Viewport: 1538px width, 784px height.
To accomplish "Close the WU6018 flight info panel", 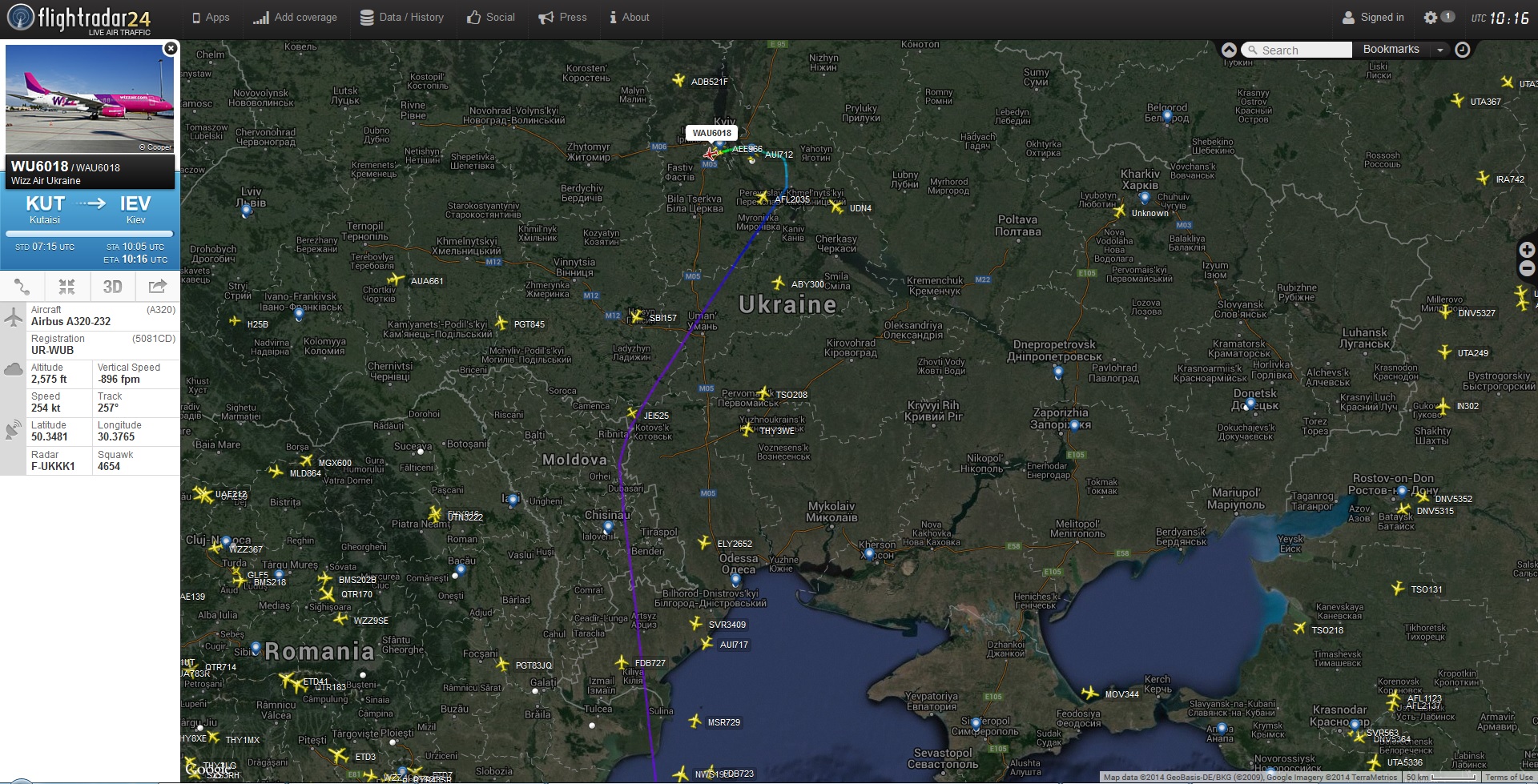I will coord(170,49).
